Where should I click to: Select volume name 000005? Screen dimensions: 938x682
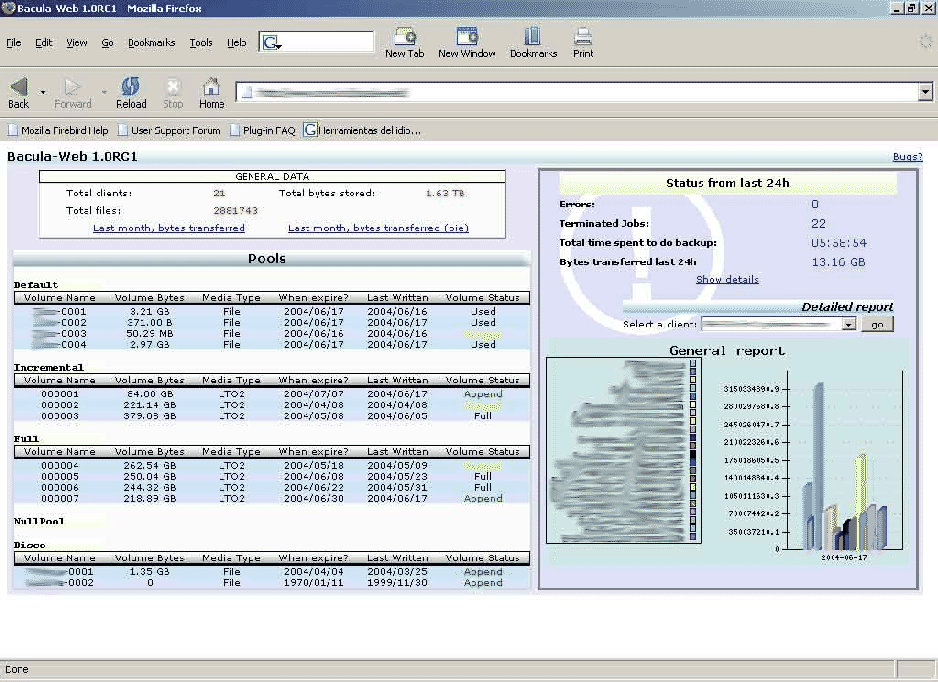click(x=60, y=477)
